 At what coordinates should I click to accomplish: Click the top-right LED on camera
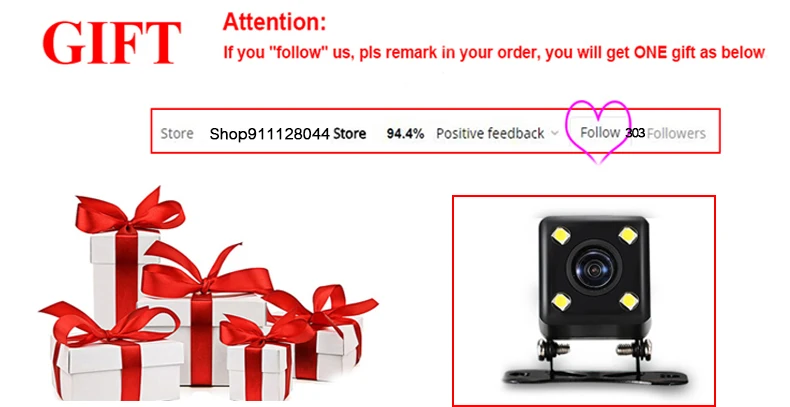pos(628,235)
